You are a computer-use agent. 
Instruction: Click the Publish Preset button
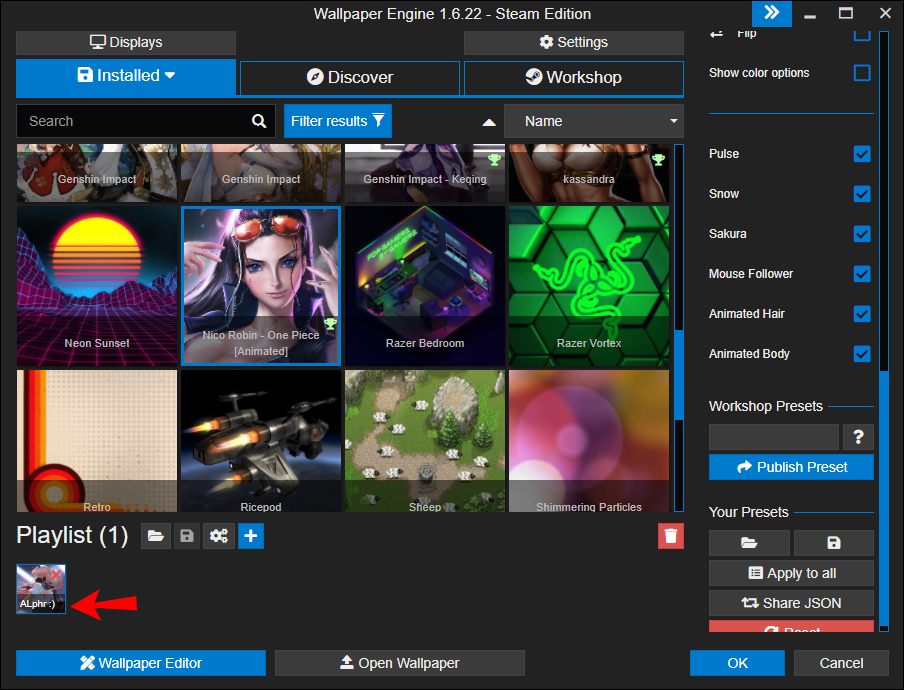click(x=791, y=467)
